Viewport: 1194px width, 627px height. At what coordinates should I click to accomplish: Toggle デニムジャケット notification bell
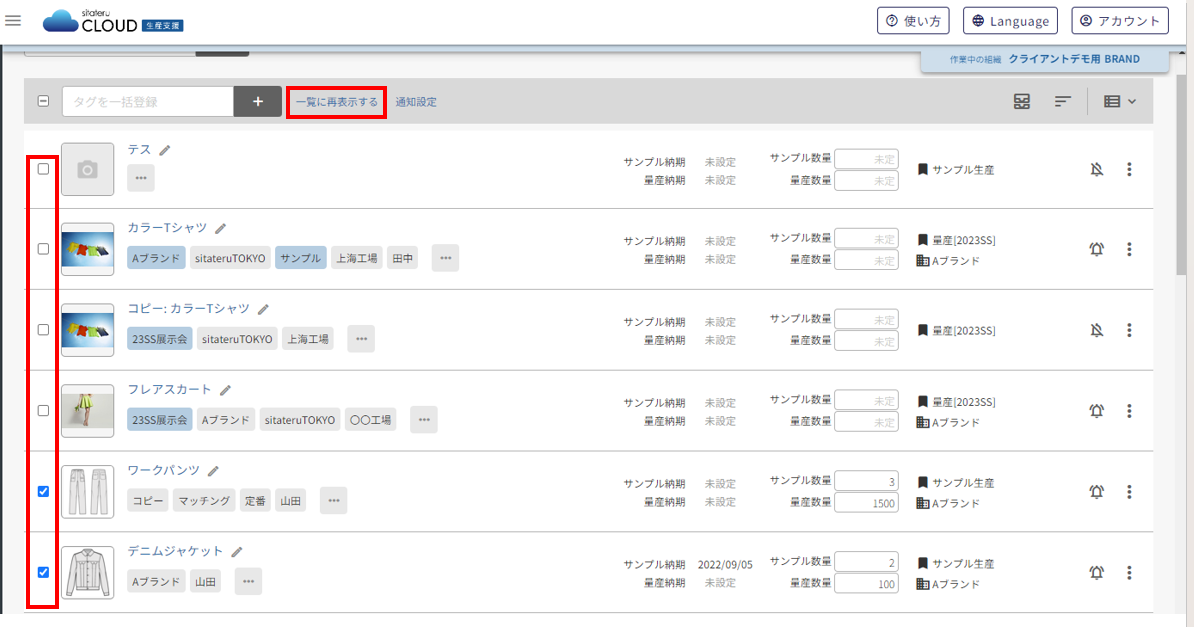point(1097,572)
